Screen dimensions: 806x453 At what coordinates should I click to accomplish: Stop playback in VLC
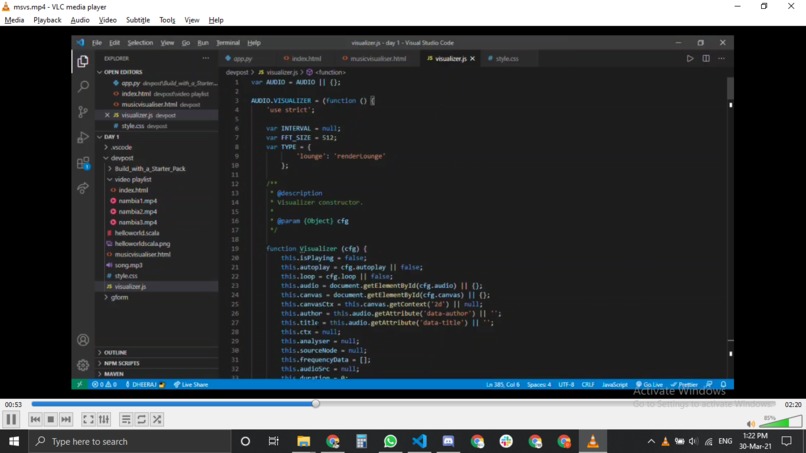tap(50, 420)
